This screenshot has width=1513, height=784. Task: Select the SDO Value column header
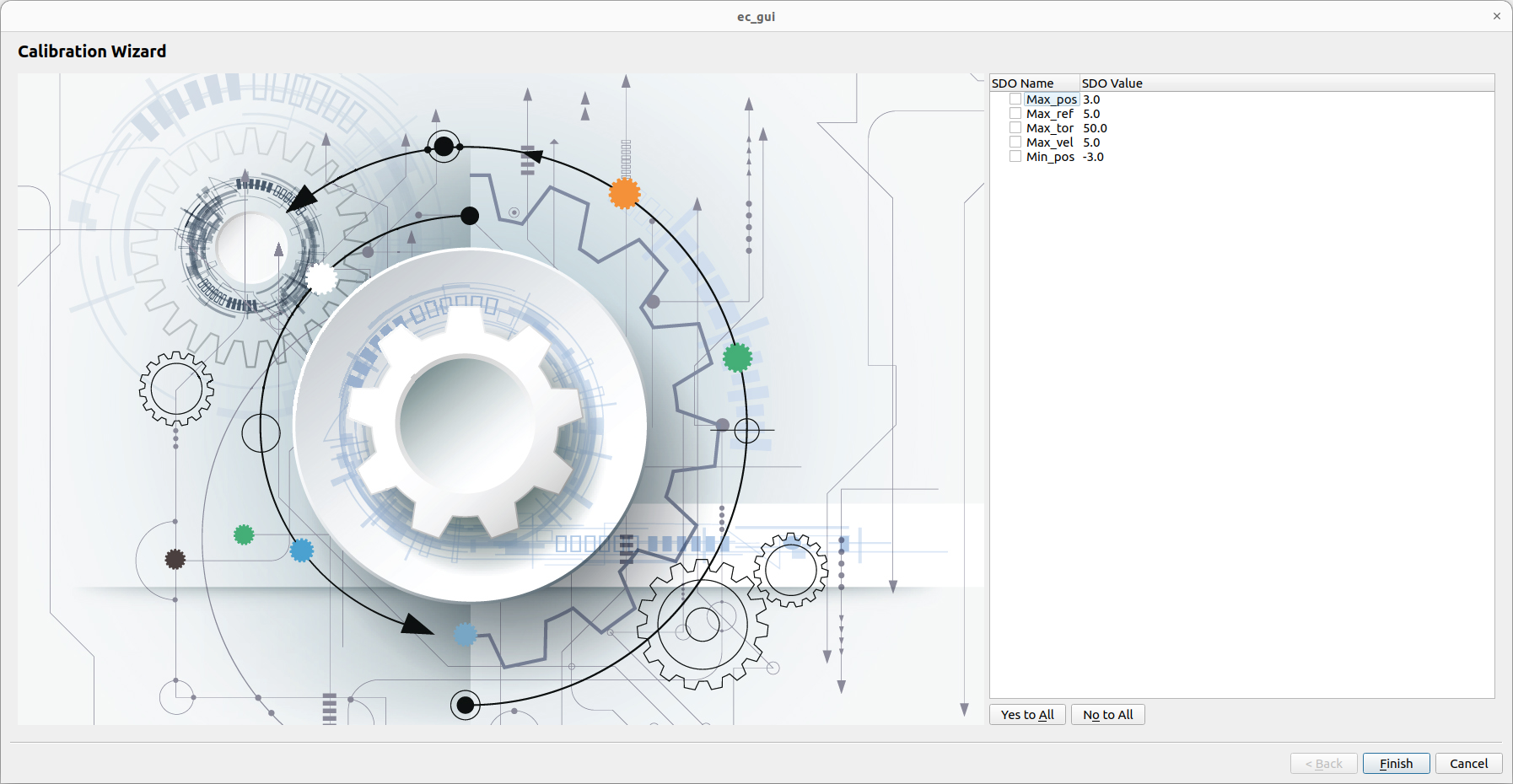click(x=1287, y=83)
